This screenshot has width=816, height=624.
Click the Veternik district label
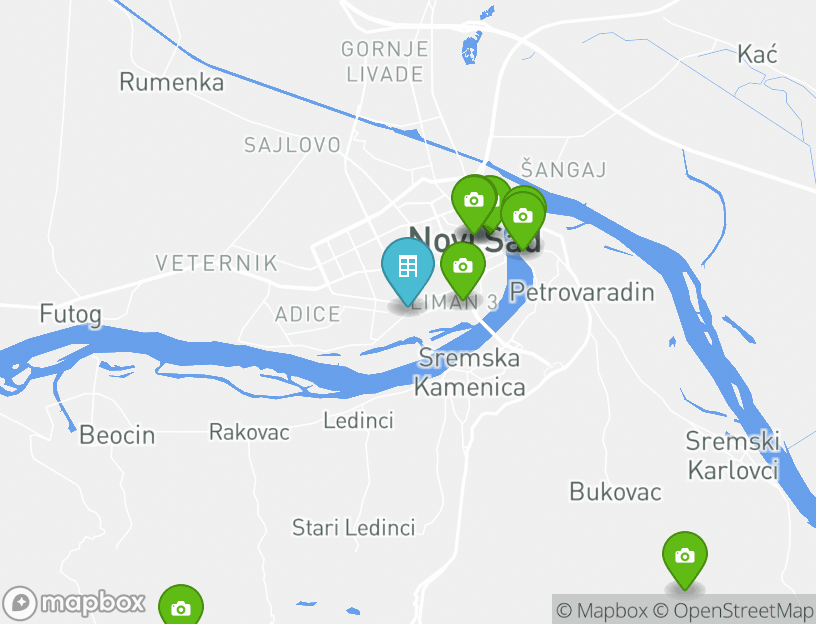217,263
